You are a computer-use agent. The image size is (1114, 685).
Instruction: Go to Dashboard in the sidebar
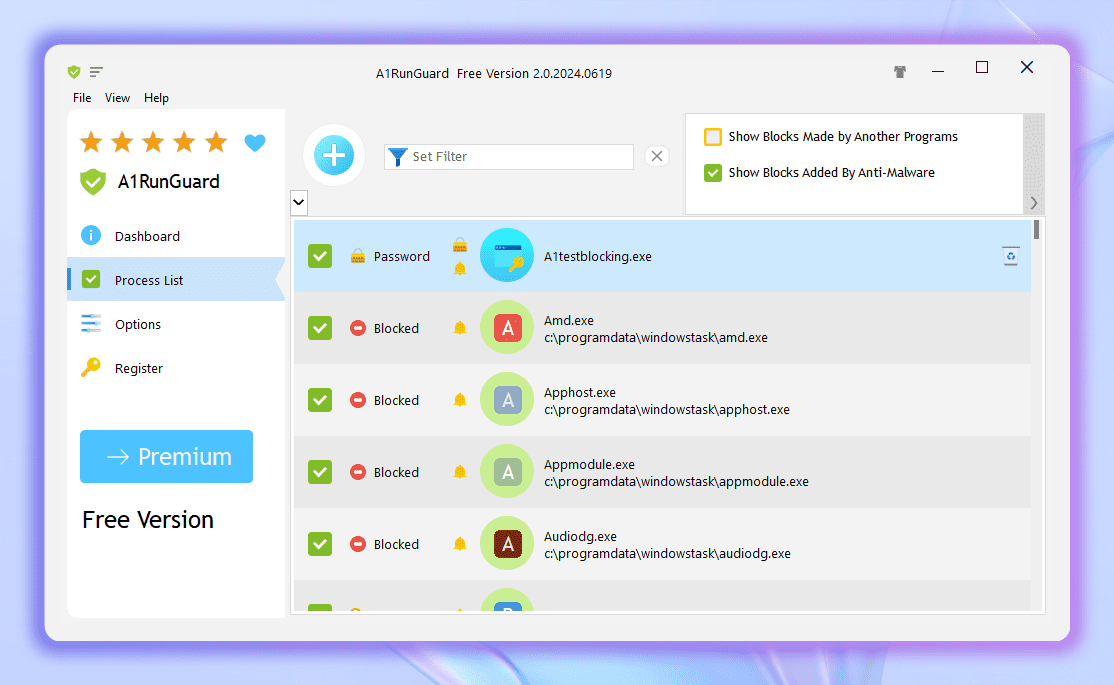[x=147, y=237]
